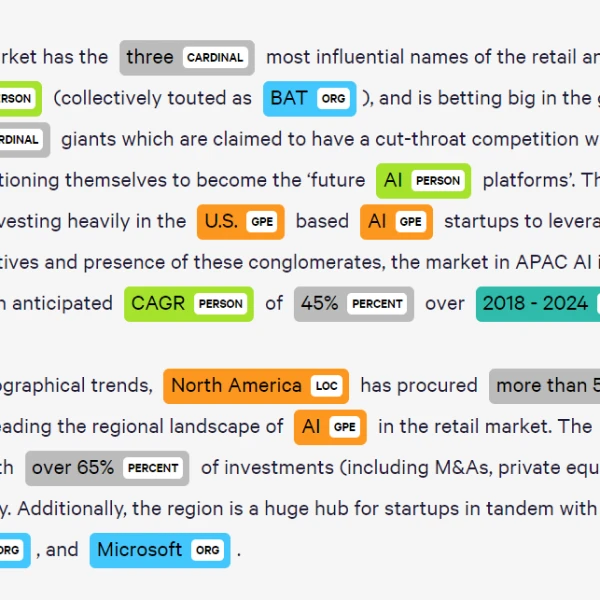Select the CAGR PERSON entity highlight

pos(189,304)
